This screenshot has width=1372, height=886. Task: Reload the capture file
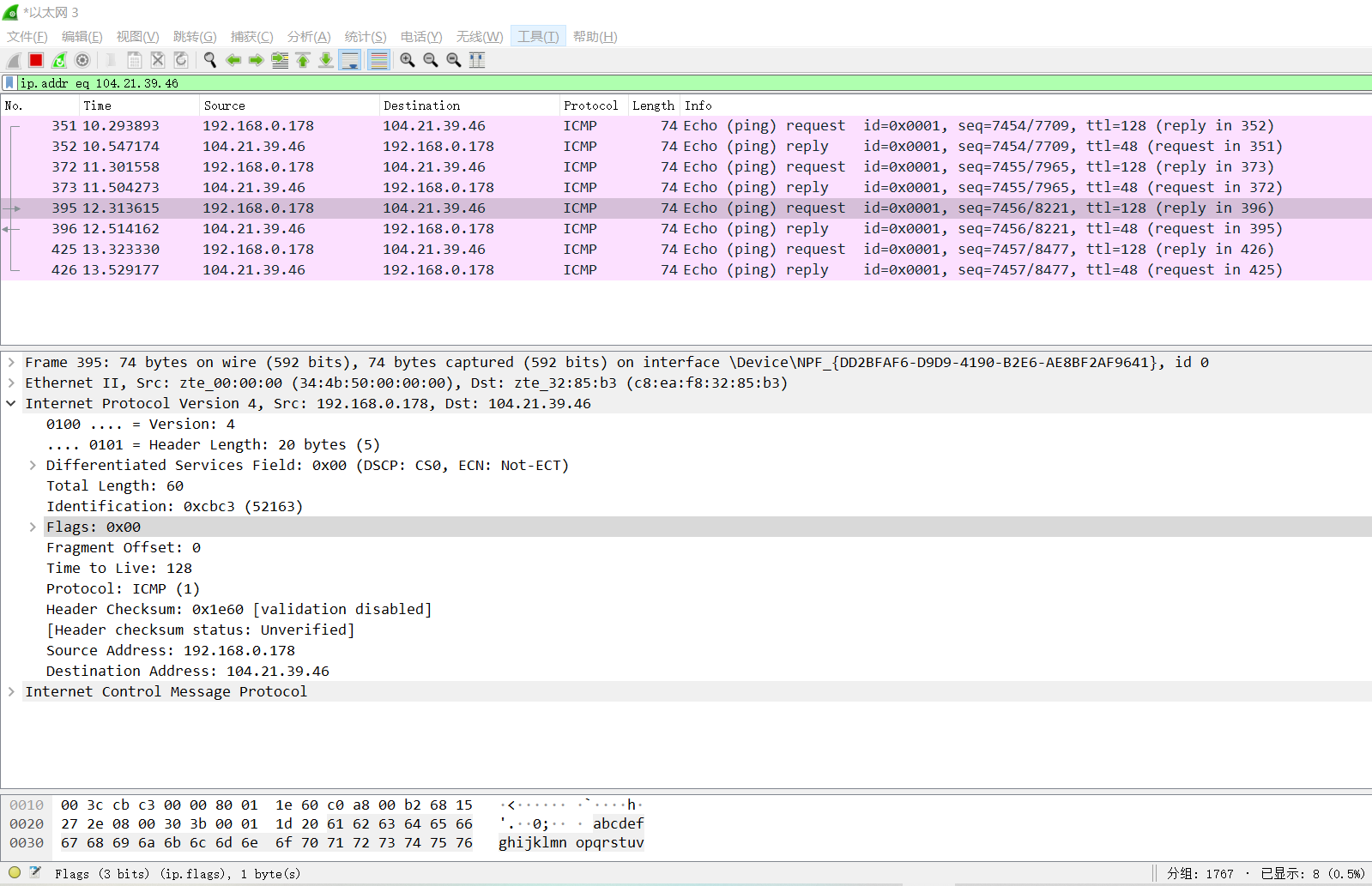[x=181, y=60]
